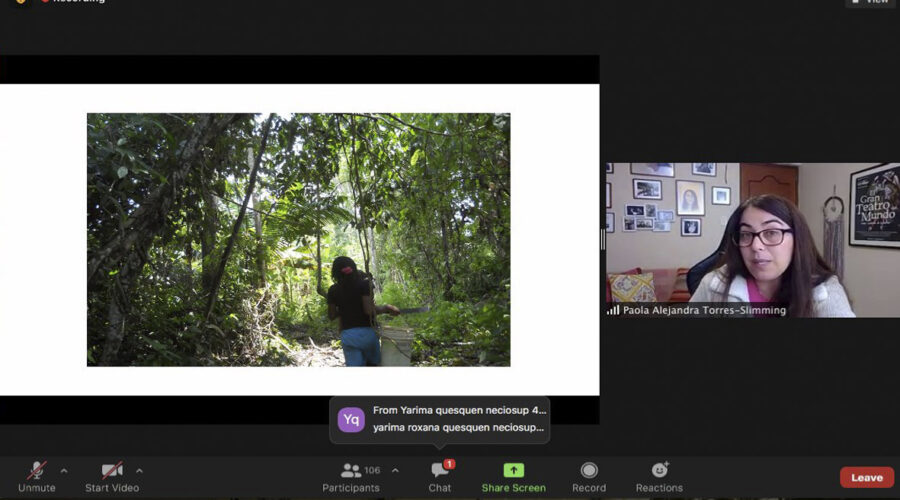Click the shared jungle photo slide
The image size is (900, 500).
(298, 239)
